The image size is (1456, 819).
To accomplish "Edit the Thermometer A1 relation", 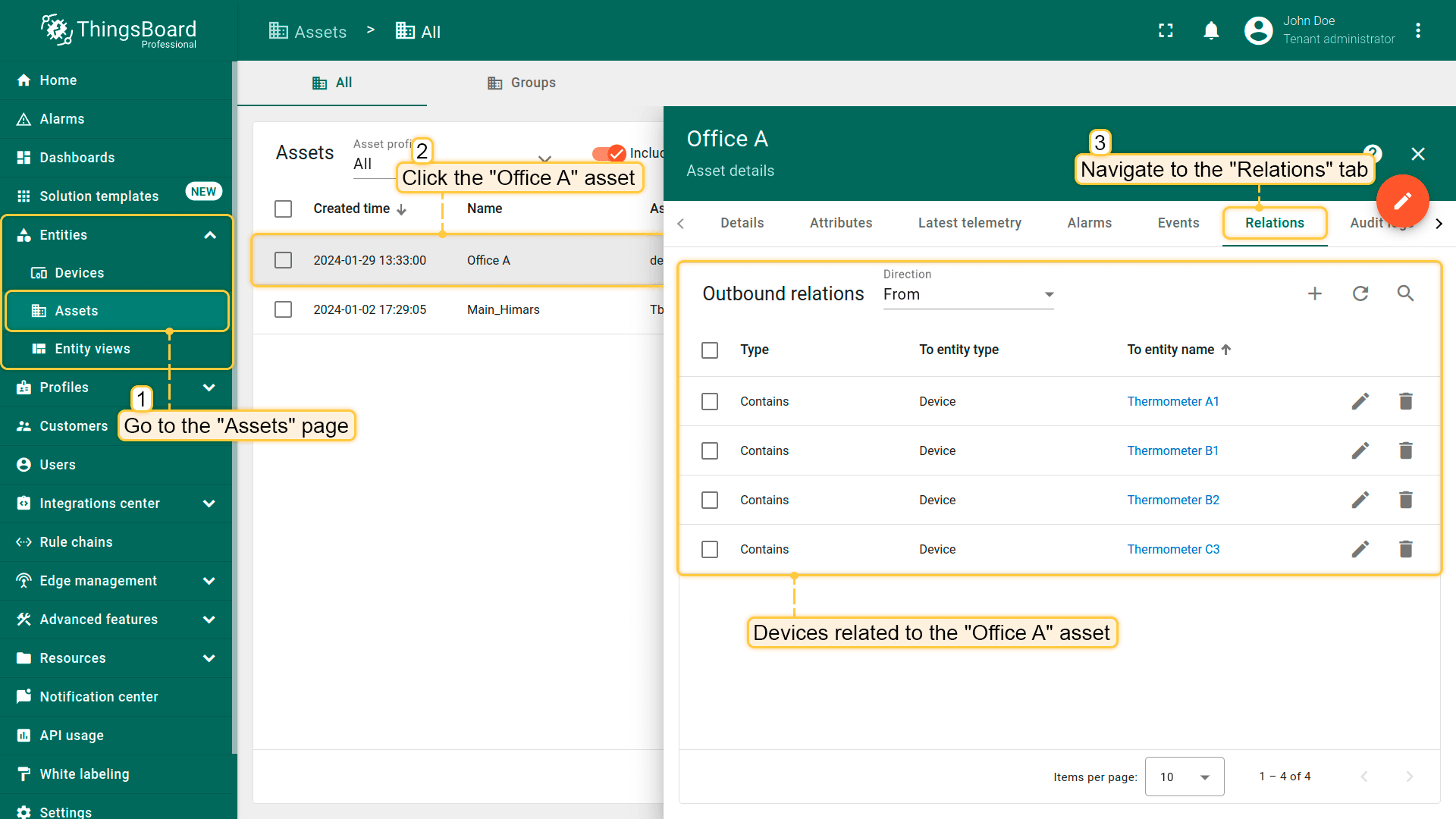I will [x=1360, y=401].
